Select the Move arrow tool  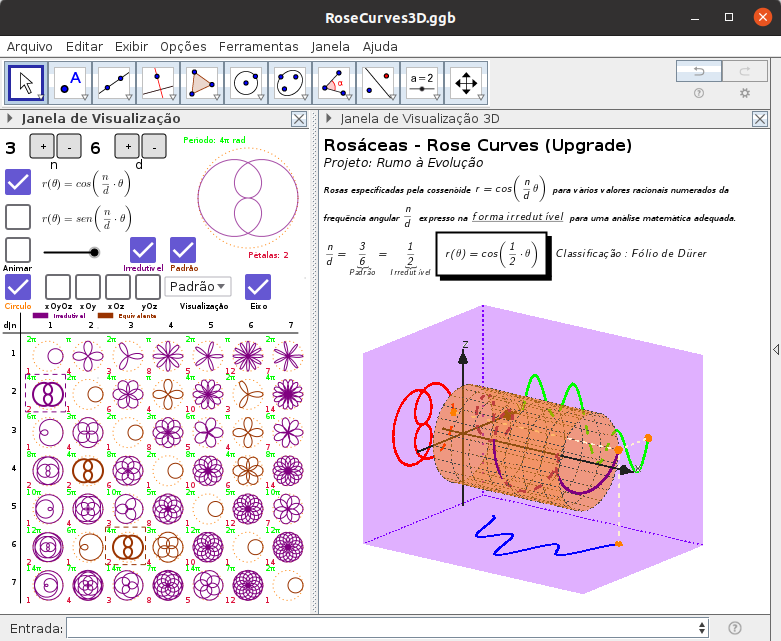26,83
